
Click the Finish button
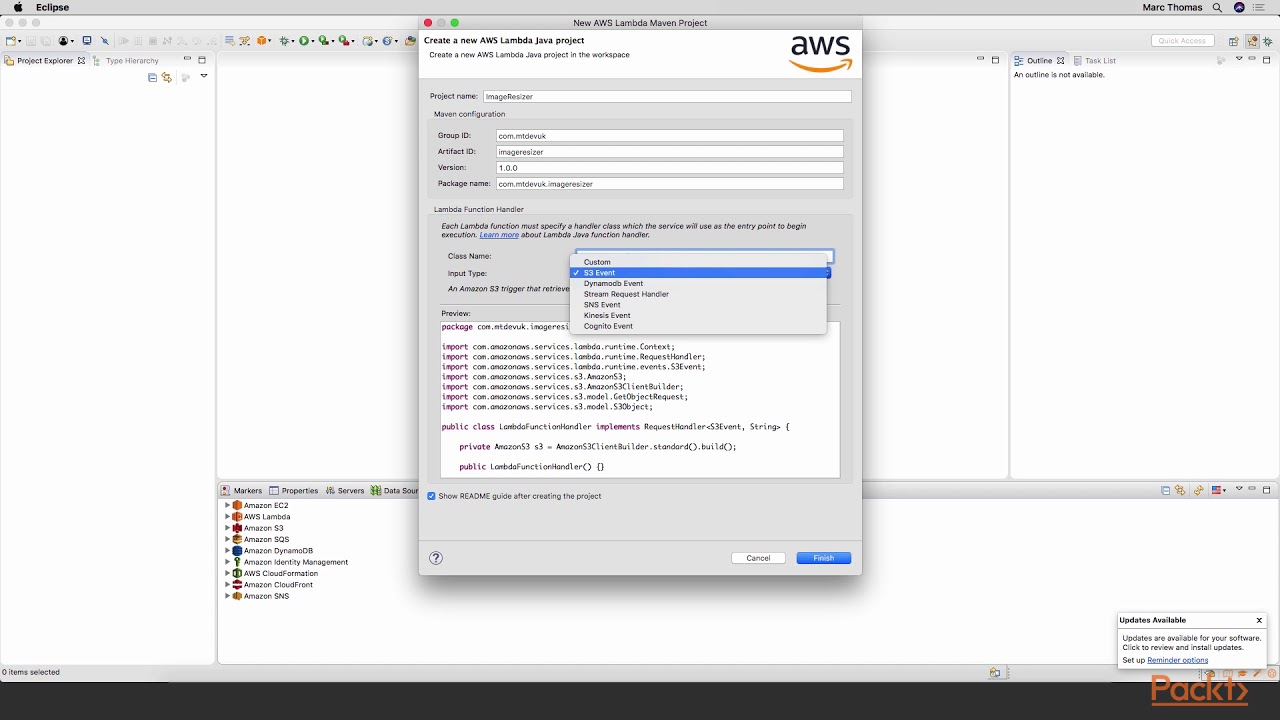824,558
